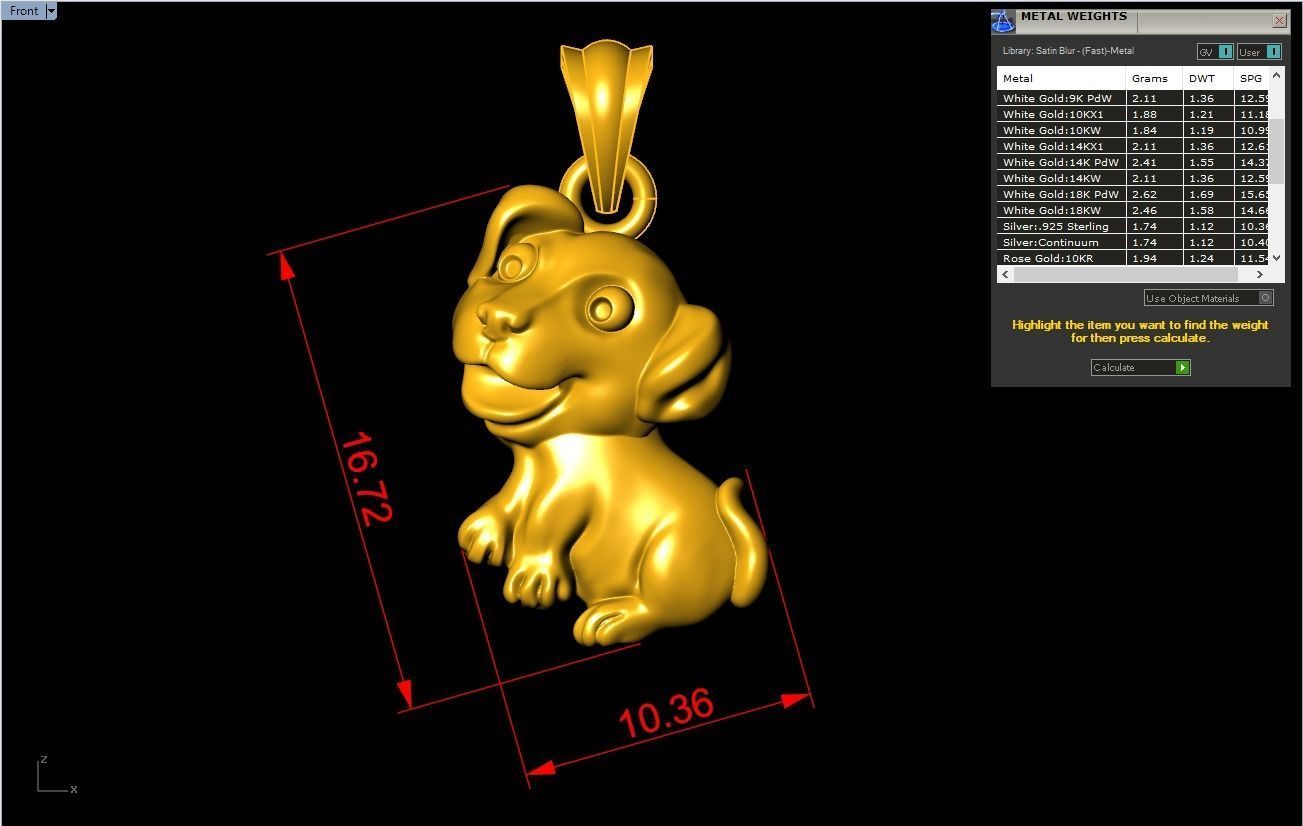Select the Silver:Continuum row
The height and width of the screenshot is (826, 1303).
coord(1133,242)
